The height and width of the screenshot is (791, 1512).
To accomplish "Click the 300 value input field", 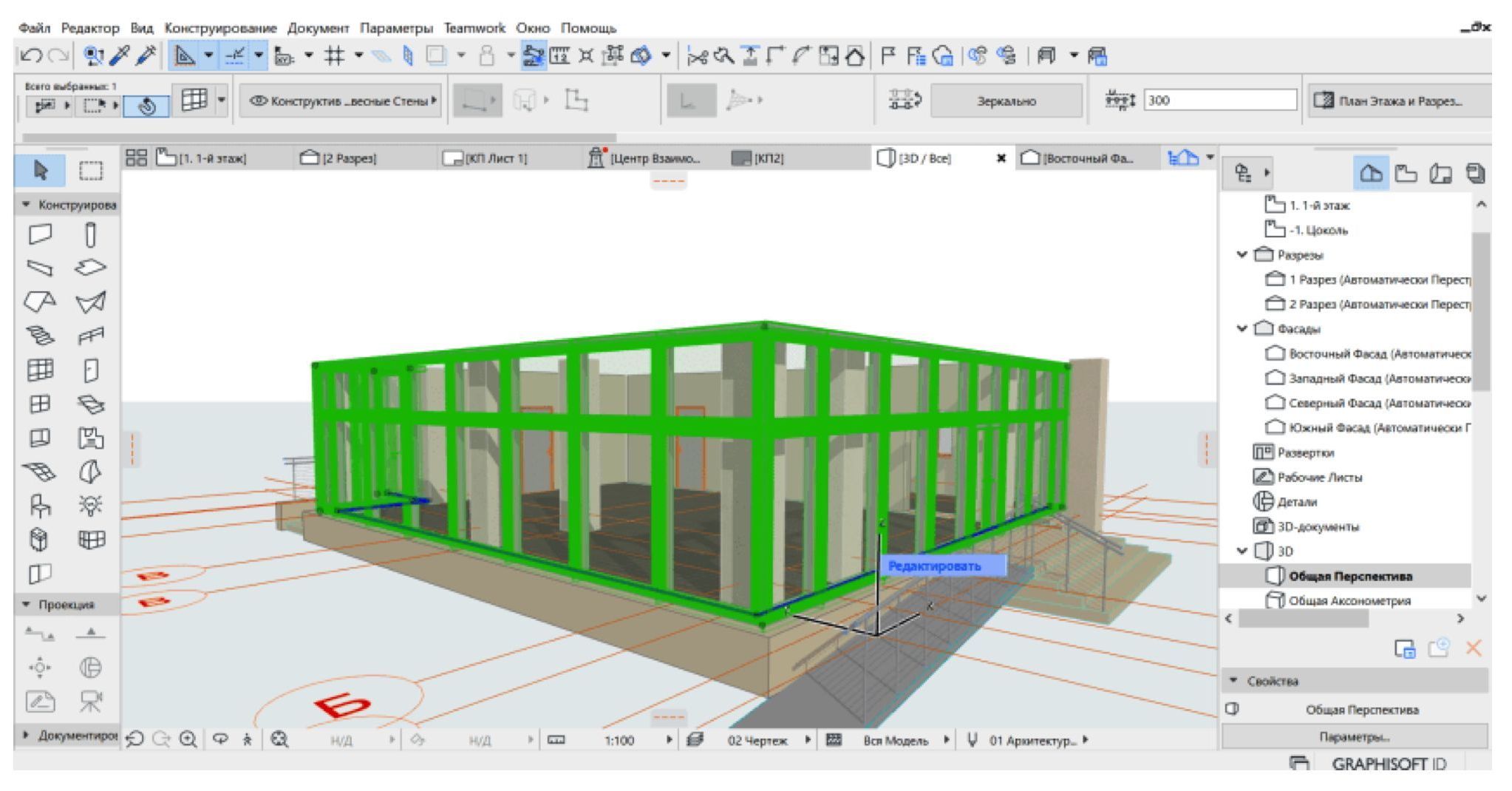I will (x=1219, y=101).
